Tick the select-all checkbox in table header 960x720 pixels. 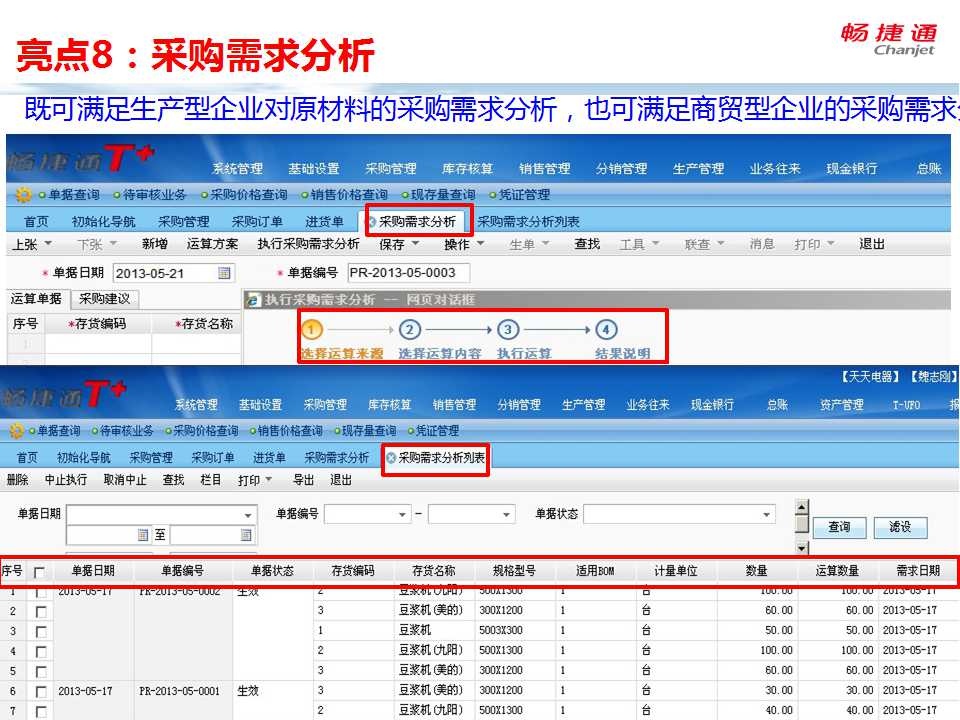(x=40, y=572)
